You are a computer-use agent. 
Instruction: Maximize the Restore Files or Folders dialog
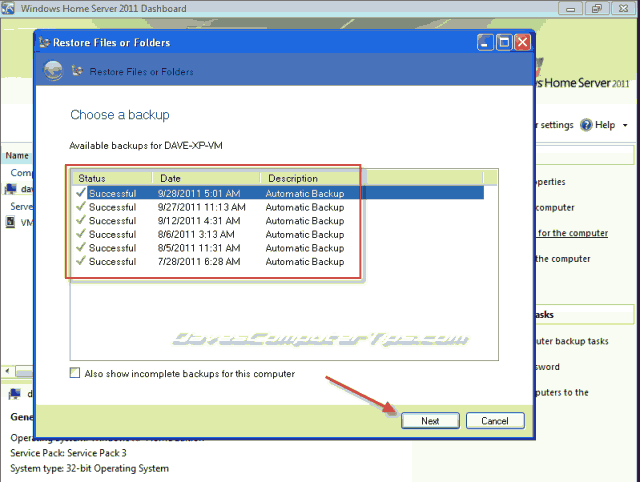pyautogui.click(x=504, y=42)
